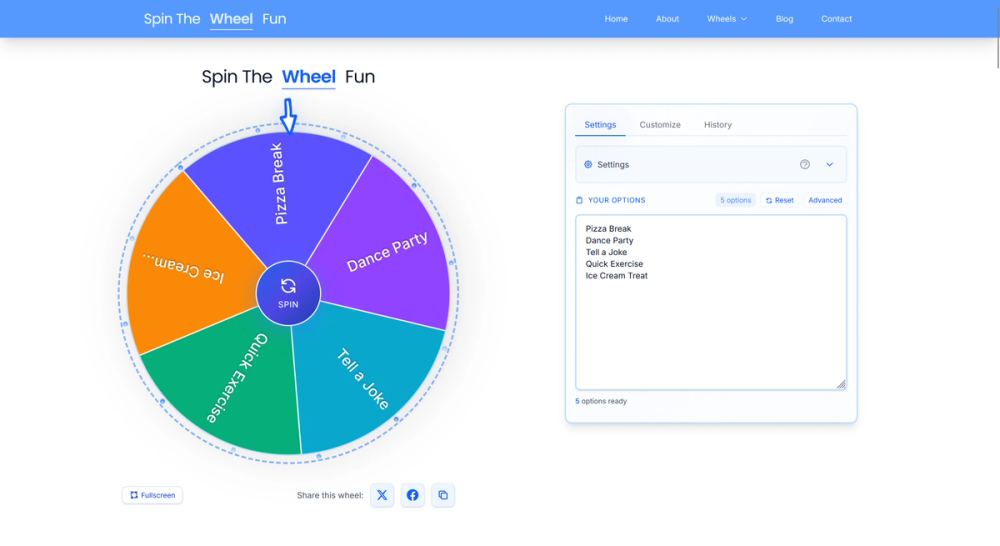Click the options text area
1000x546 pixels.
[x=711, y=302]
